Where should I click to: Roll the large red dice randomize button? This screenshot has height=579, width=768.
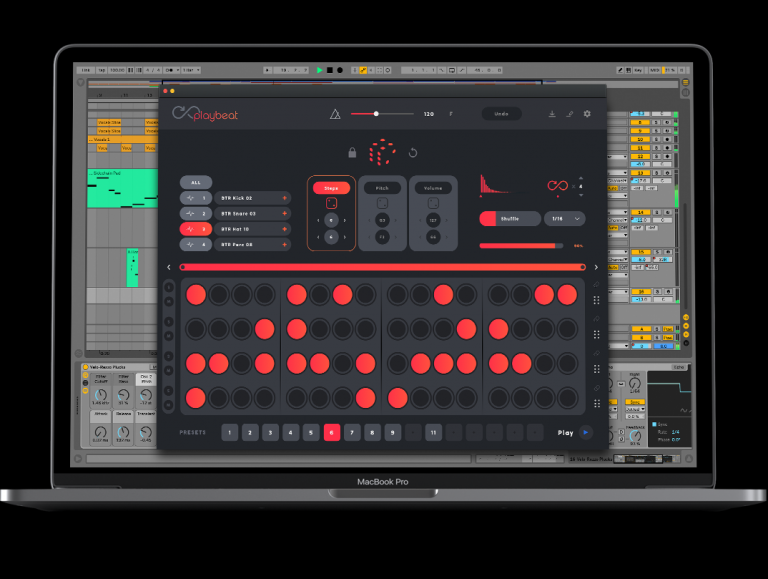(x=382, y=152)
